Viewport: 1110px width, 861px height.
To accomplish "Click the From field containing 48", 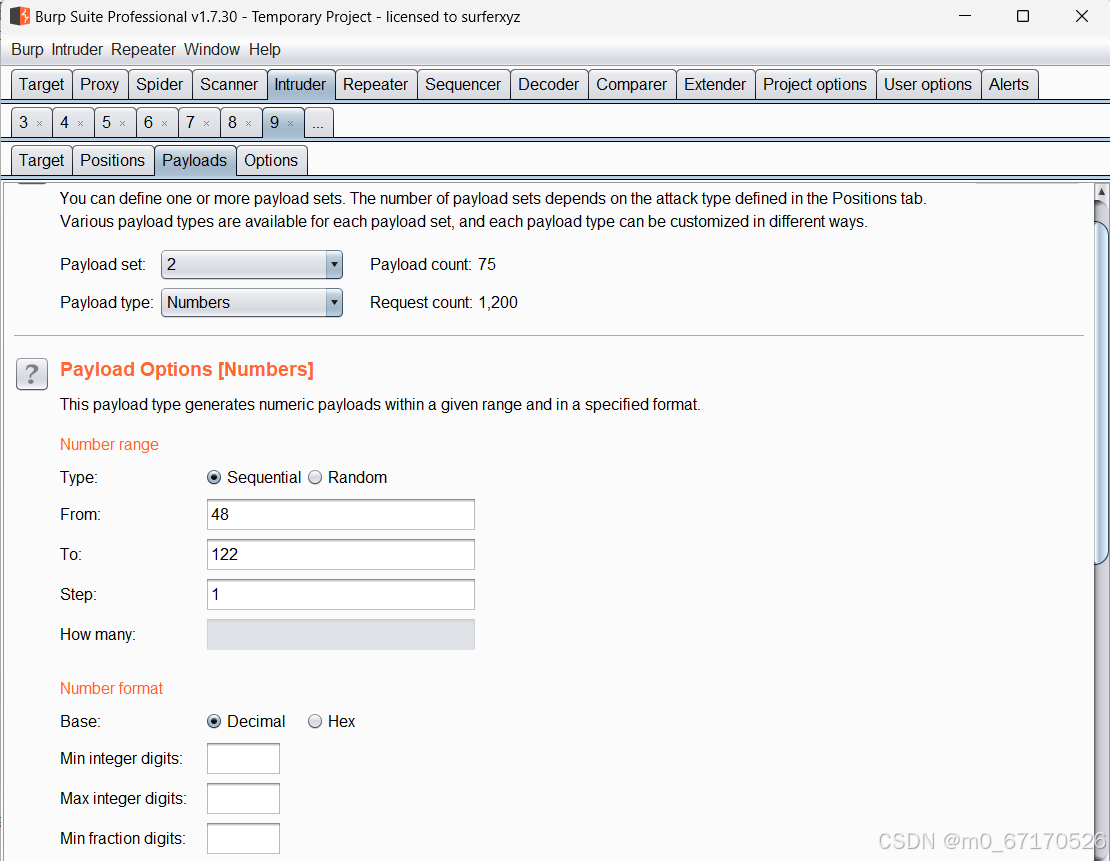I will click(341, 514).
